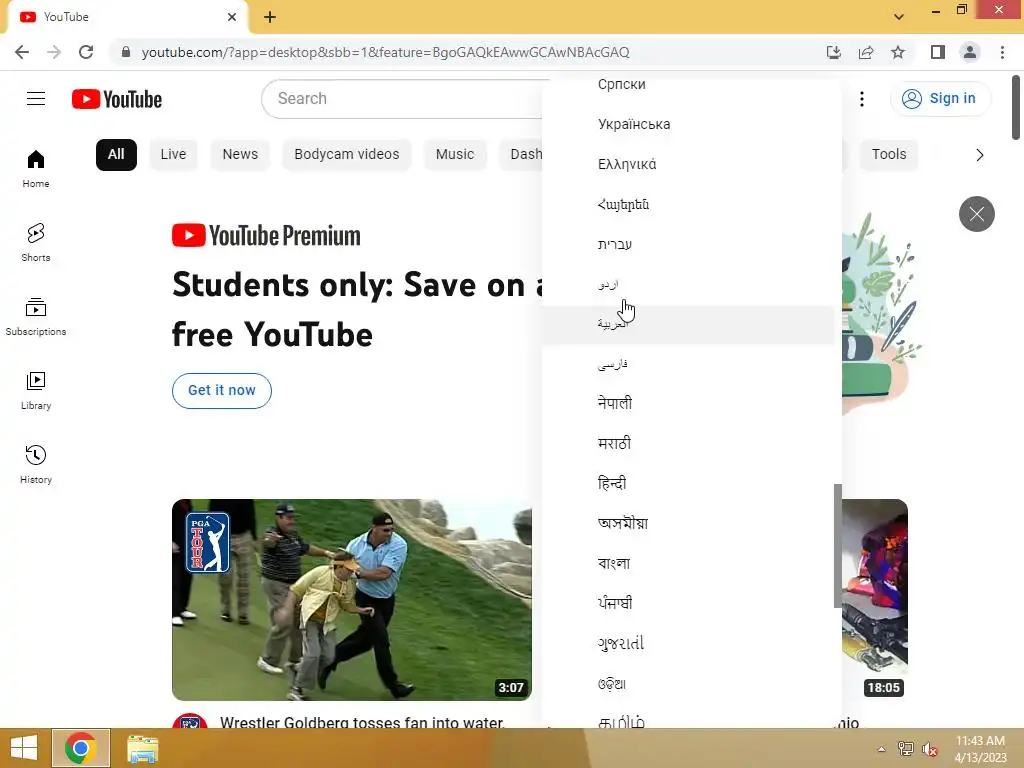Viewport: 1024px width, 768px height.
Task: Open the golf video thumbnail with 3:07 duration
Action: point(351,600)
